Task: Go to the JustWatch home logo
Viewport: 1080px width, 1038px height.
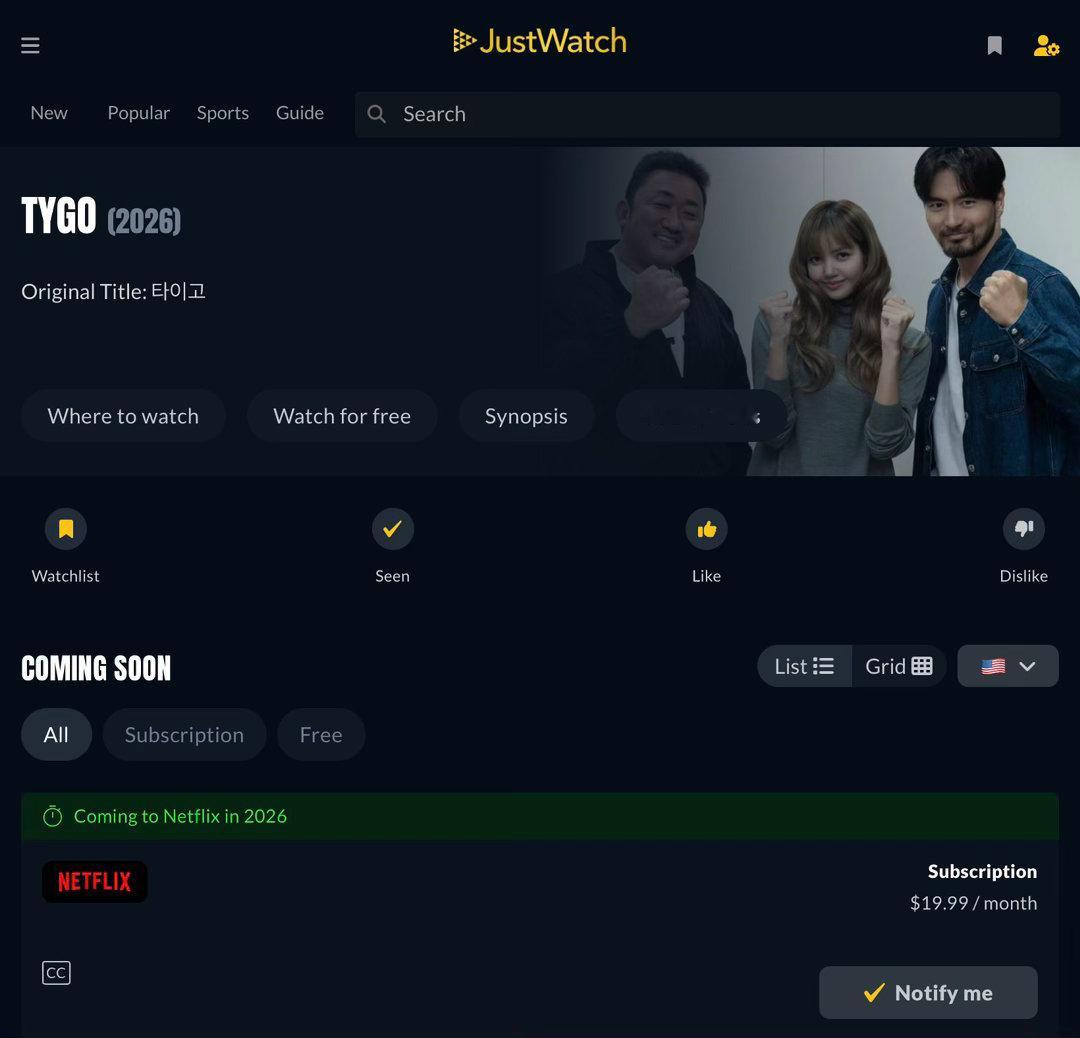Action: (540, 41)
